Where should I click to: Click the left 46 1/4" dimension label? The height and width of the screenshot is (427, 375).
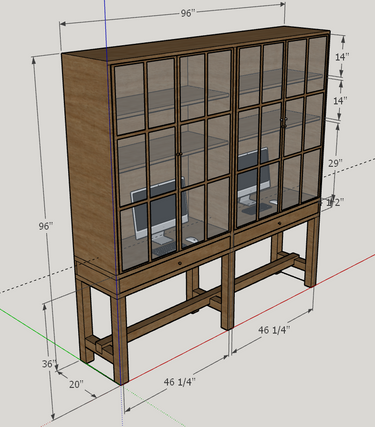[179, 382]
